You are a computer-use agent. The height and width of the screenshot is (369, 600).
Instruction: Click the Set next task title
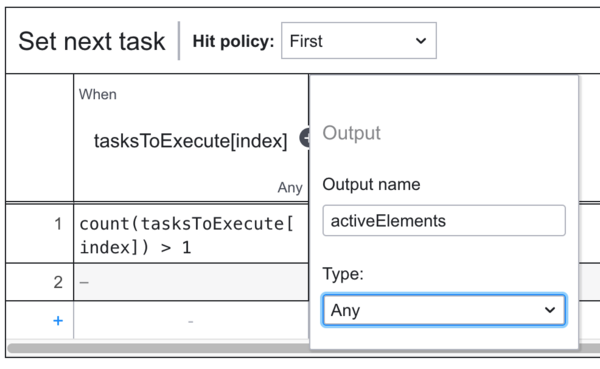(92, 41)
